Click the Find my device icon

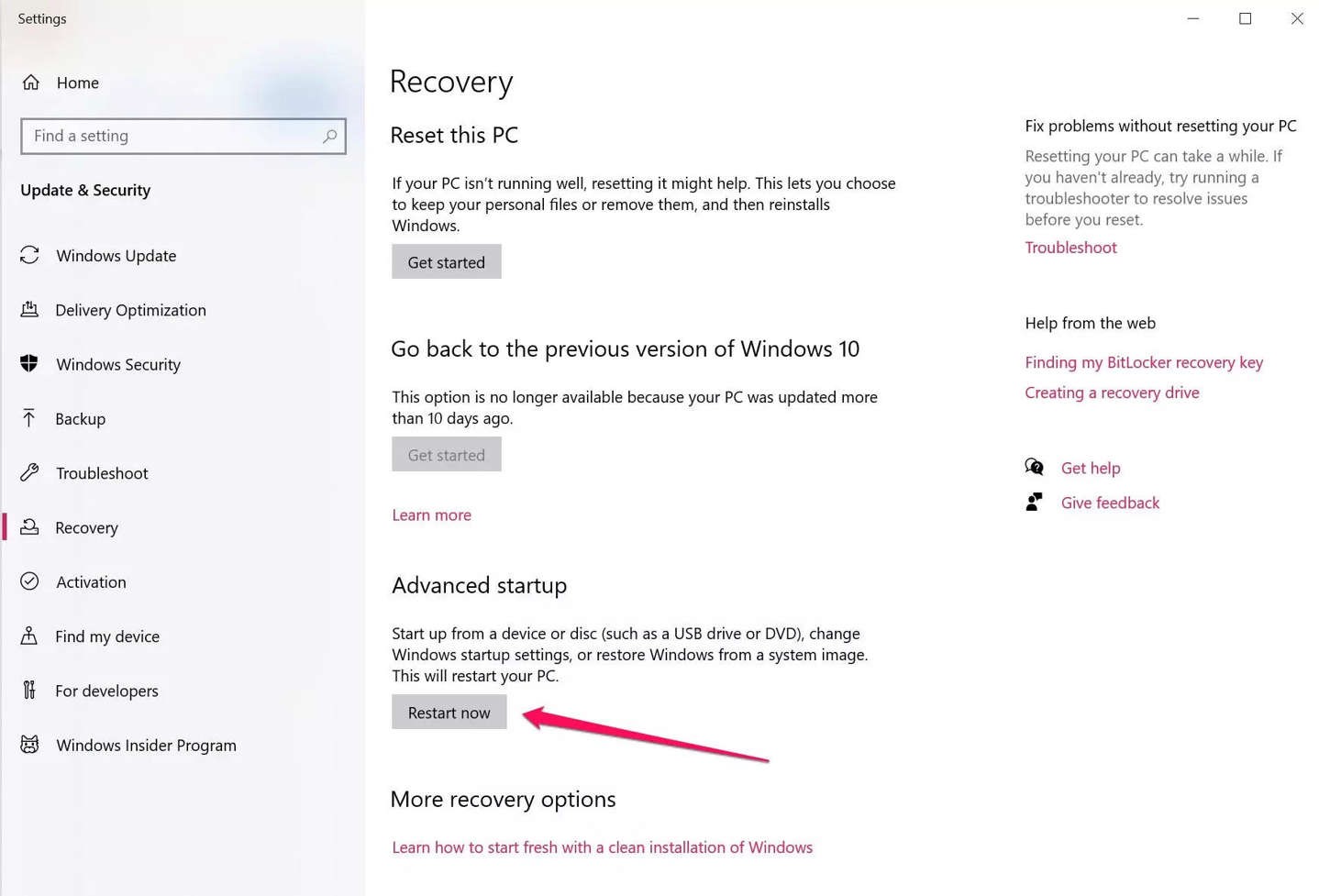coord(29,636)
